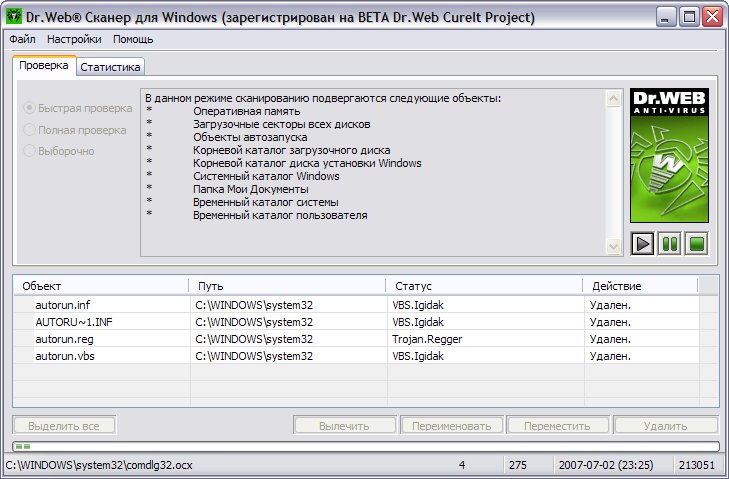Select the AUTORU~1.INF row
Image resolution: width=729 pixels, height=479 pixels.
[356, 322]
